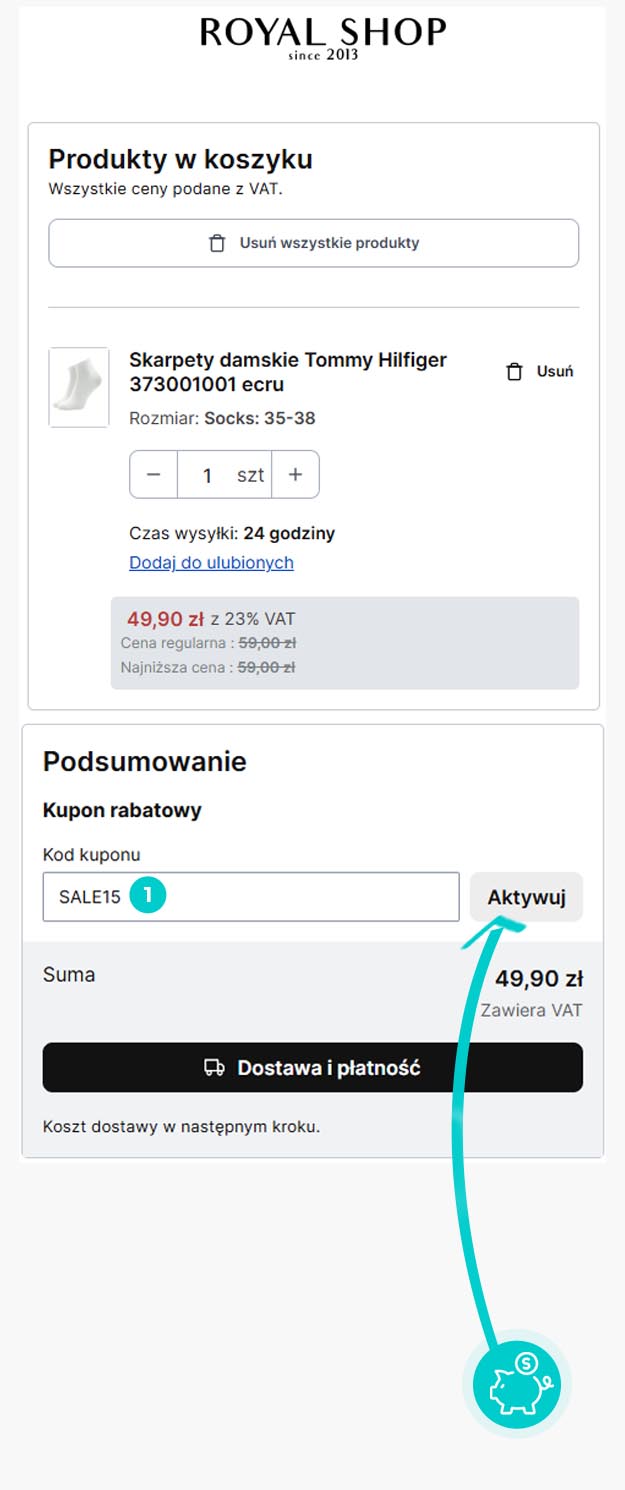Click the Kupon rabatowy heading
The image size is (625, 1490).
tap(122, 810)
